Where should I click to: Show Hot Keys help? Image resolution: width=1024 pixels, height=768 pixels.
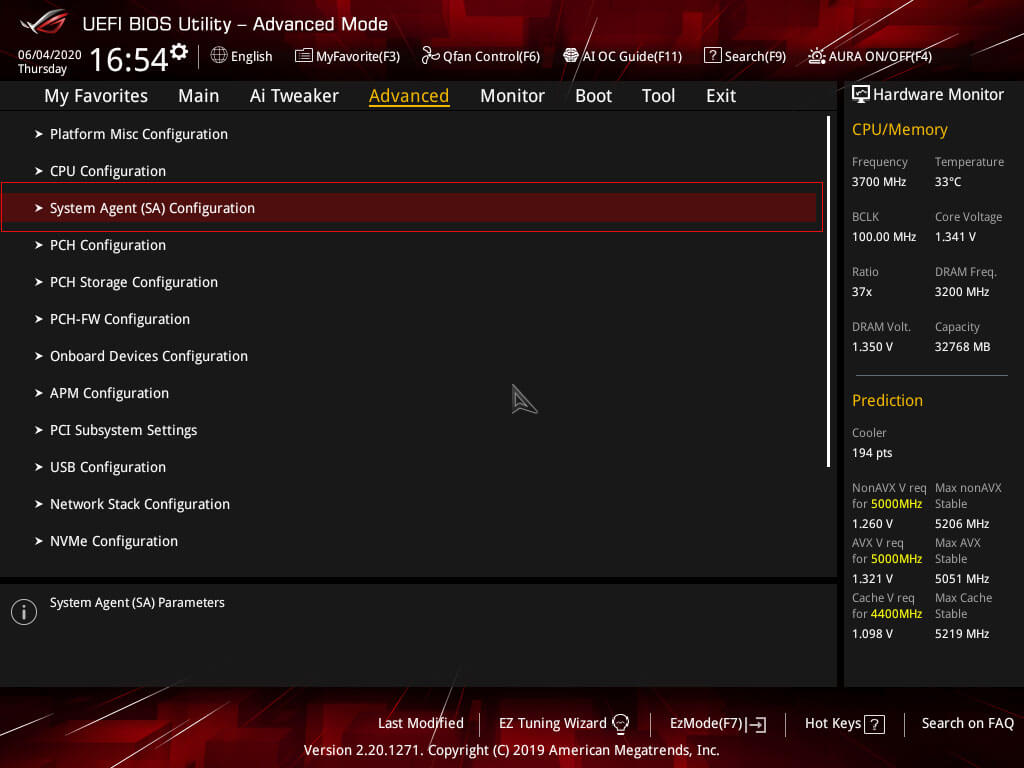tap(833, 723)
